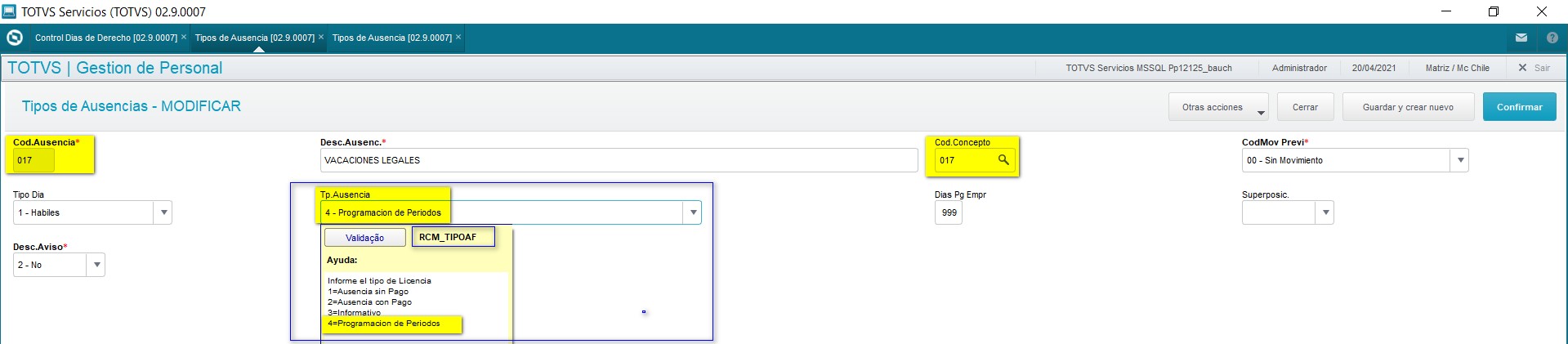This screenshot has height=344, width=1568.
Task: Expand the Tp.Ausencia dropdown arrow
Action: [693, 212]
